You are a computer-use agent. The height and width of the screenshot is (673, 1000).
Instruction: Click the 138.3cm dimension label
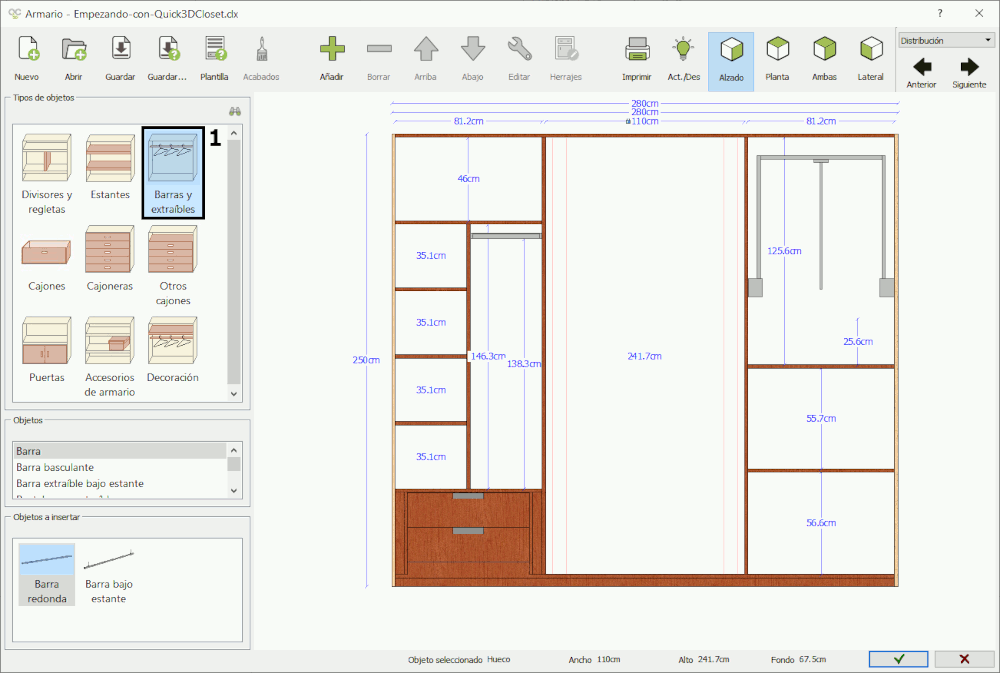click(524, 364)
